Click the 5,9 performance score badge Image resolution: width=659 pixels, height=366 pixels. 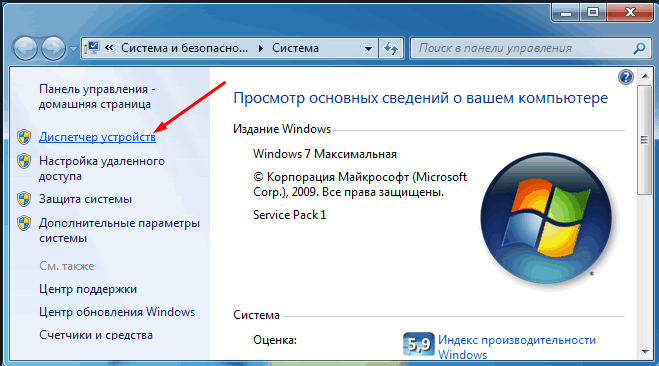click(x=419, y=344)
